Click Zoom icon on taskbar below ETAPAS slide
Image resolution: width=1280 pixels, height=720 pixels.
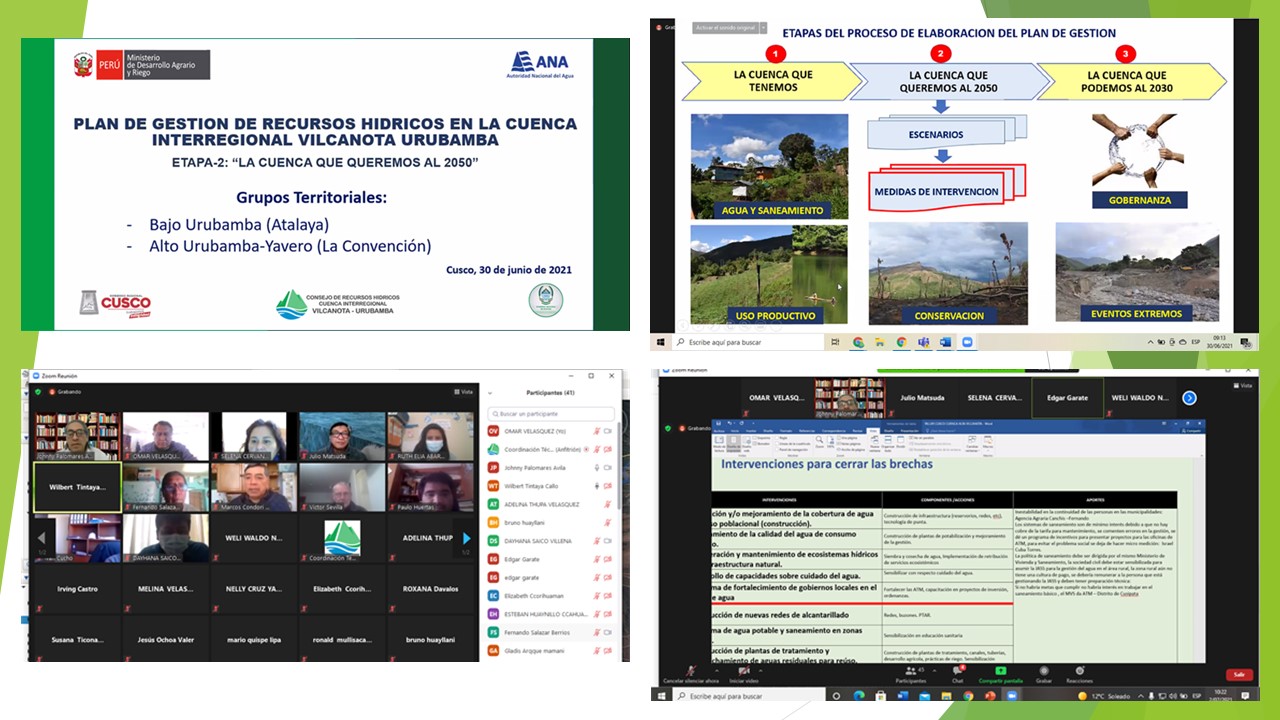967,341
